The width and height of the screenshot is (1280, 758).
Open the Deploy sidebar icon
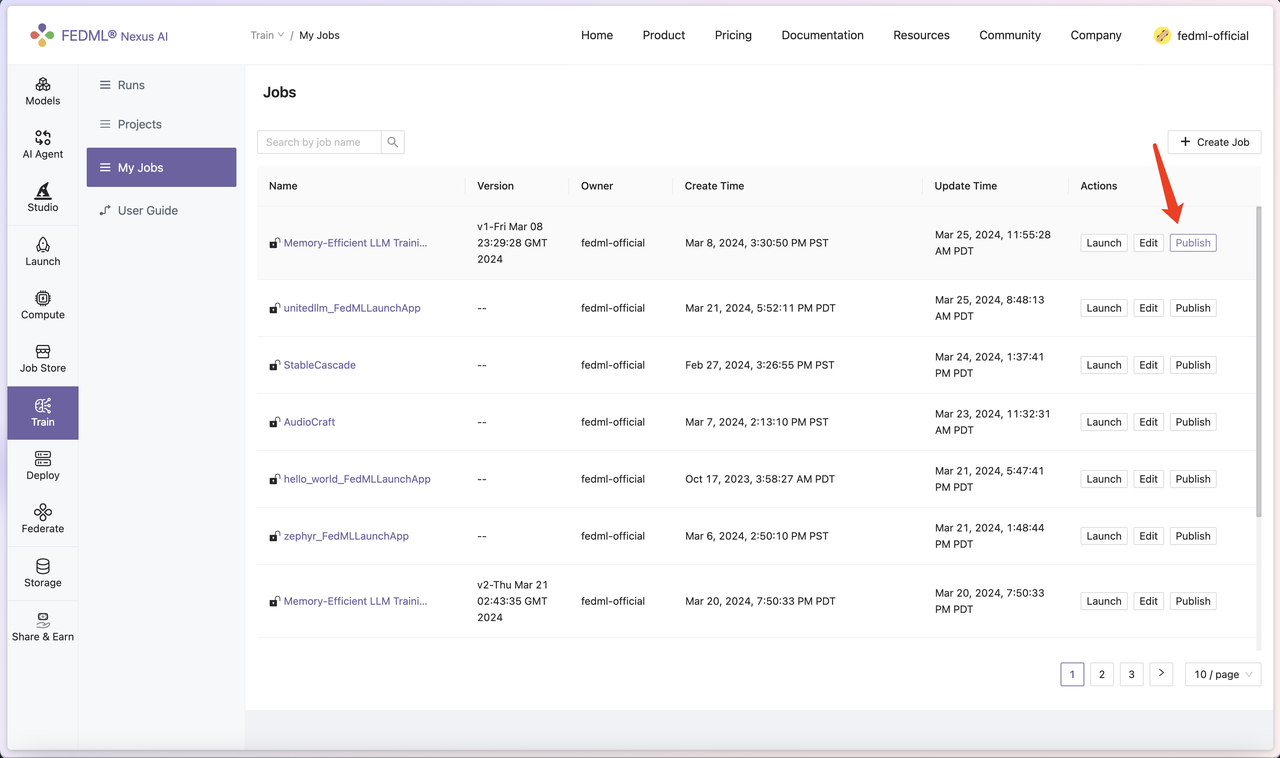click(x=43, y=459)
